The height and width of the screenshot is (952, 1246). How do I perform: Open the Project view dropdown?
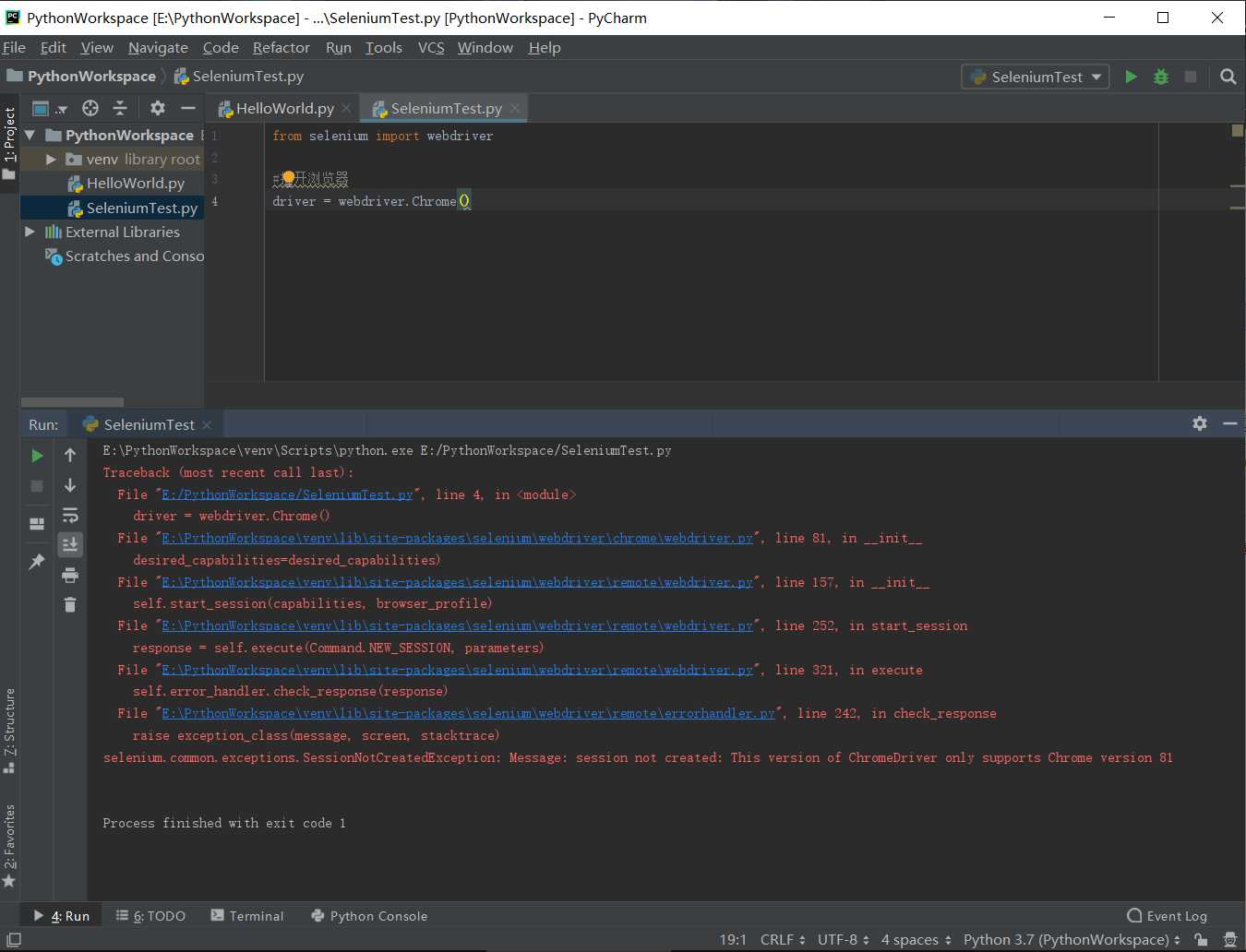click(50, 109)
